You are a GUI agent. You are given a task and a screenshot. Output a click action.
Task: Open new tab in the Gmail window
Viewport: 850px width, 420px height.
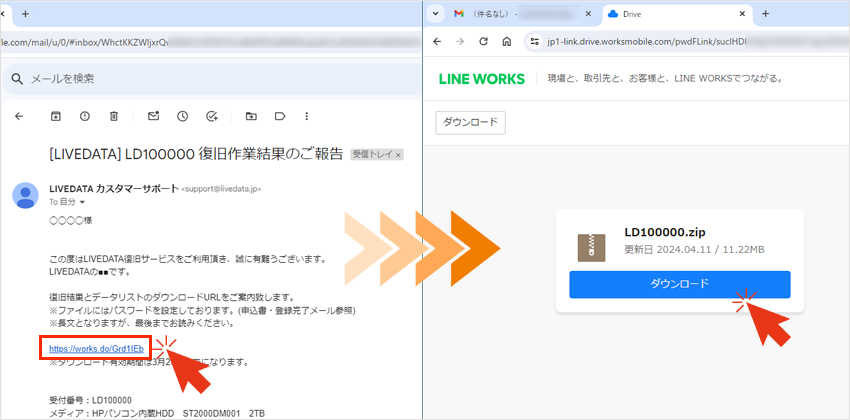coord(25,14)
